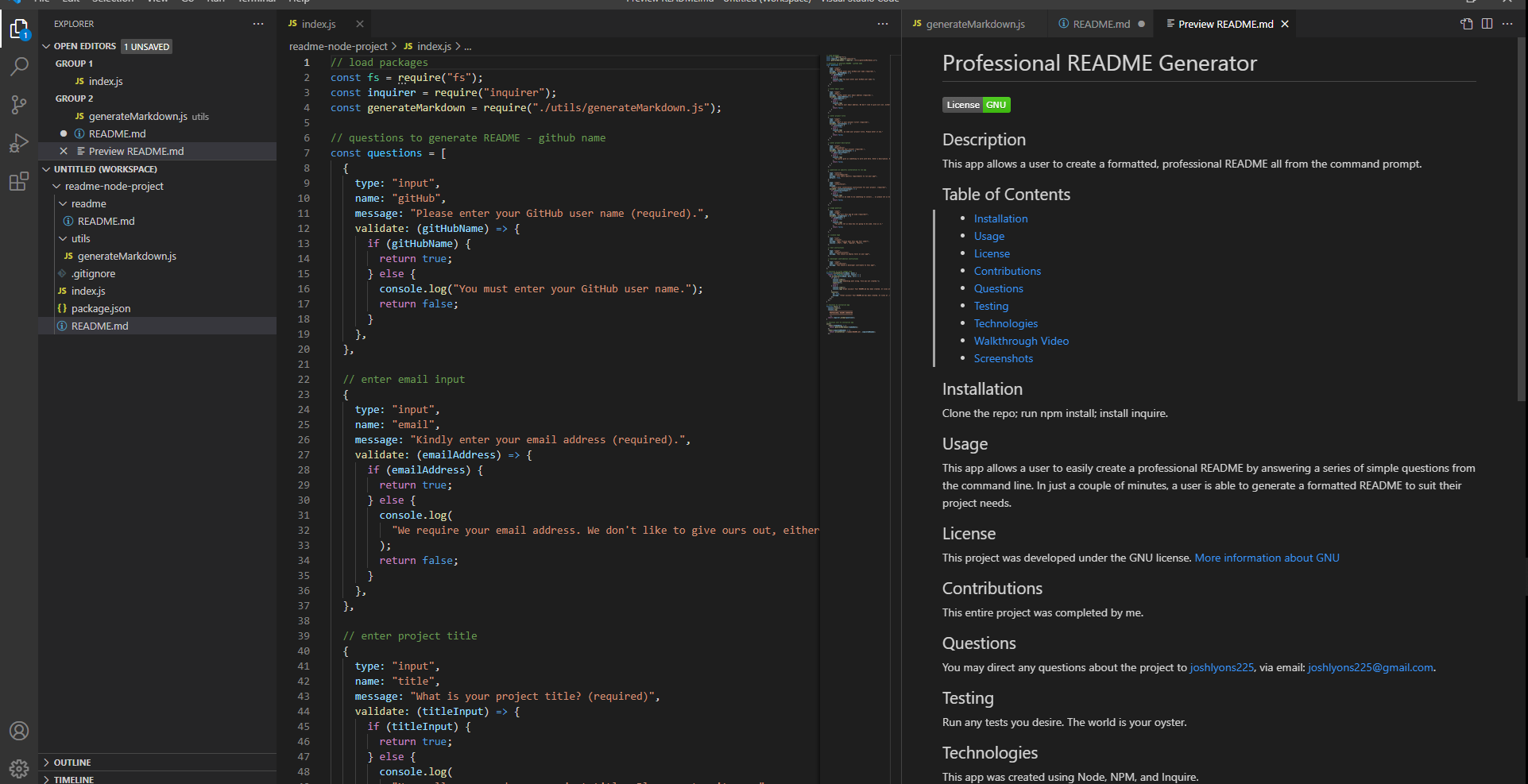Screen dimensions: 1528x784
Task: Open the Installation link in Table of Contents
Action: [x=1000, y=218]
